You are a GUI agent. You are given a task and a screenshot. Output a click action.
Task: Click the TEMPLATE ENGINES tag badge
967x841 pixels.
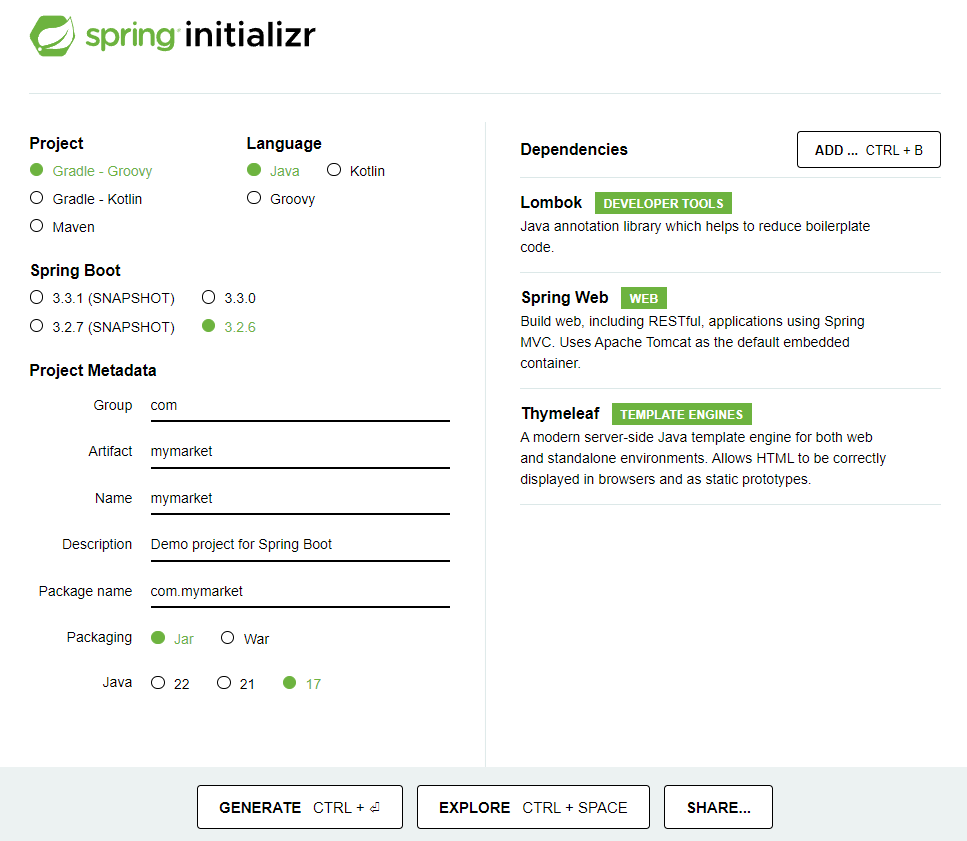click(x=681, y=414)
